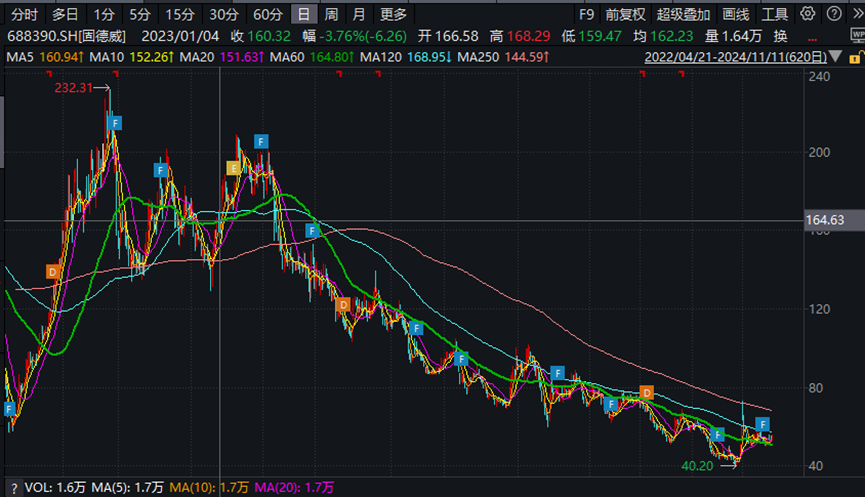Activate the 画线 drawing tool
Screen dimensions: 865x497
(x=736, y=14)
